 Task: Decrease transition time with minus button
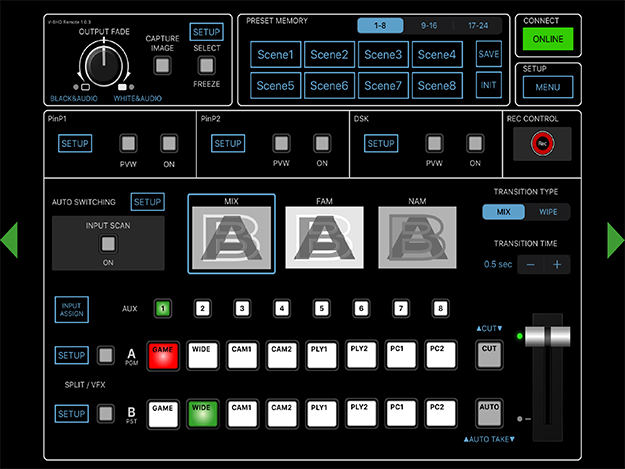[531, 264]
